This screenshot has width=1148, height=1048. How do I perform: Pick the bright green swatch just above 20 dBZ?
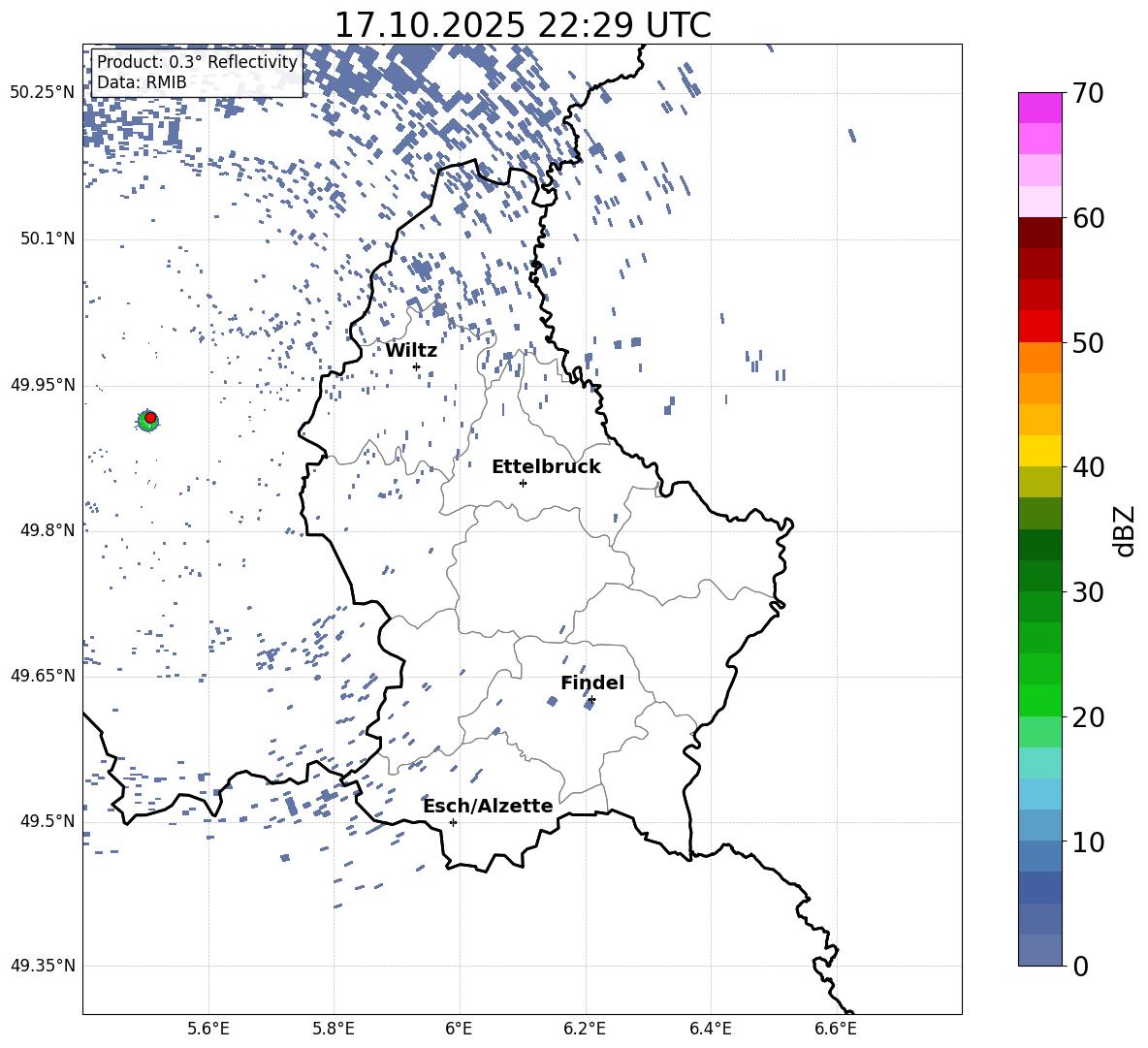pos(1039,700)
